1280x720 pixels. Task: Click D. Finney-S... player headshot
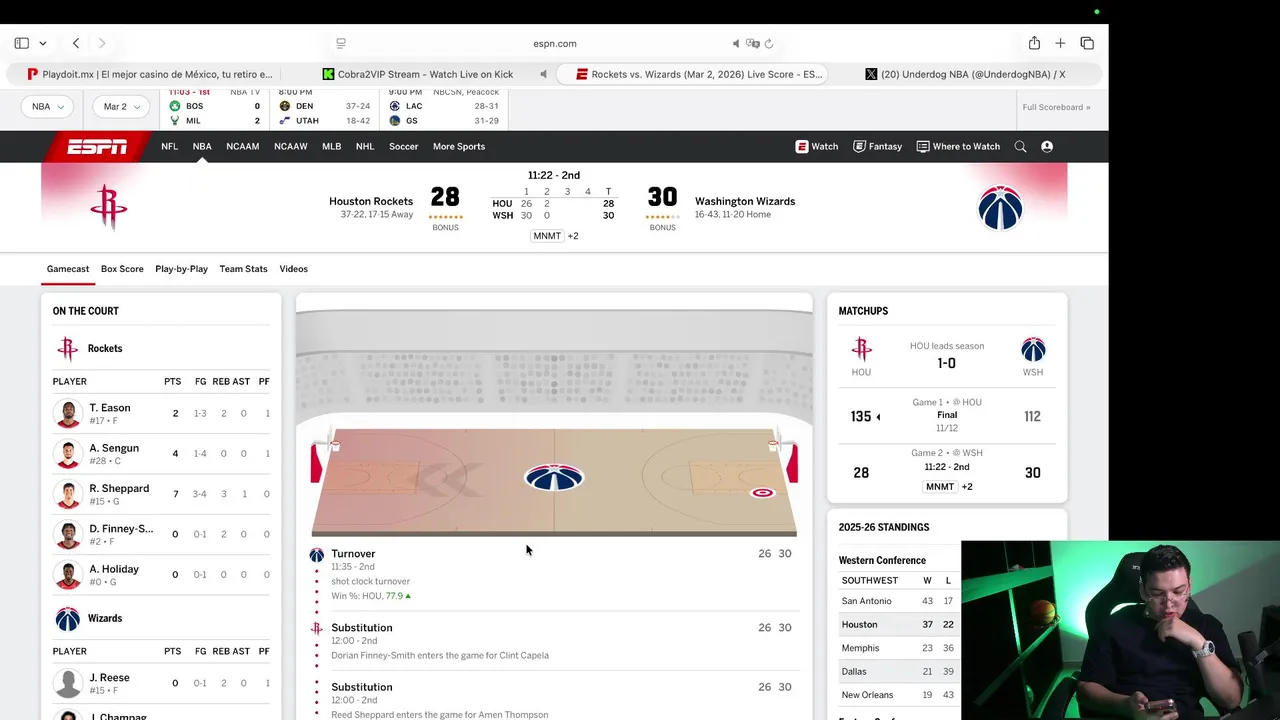[x=68, y=535]
